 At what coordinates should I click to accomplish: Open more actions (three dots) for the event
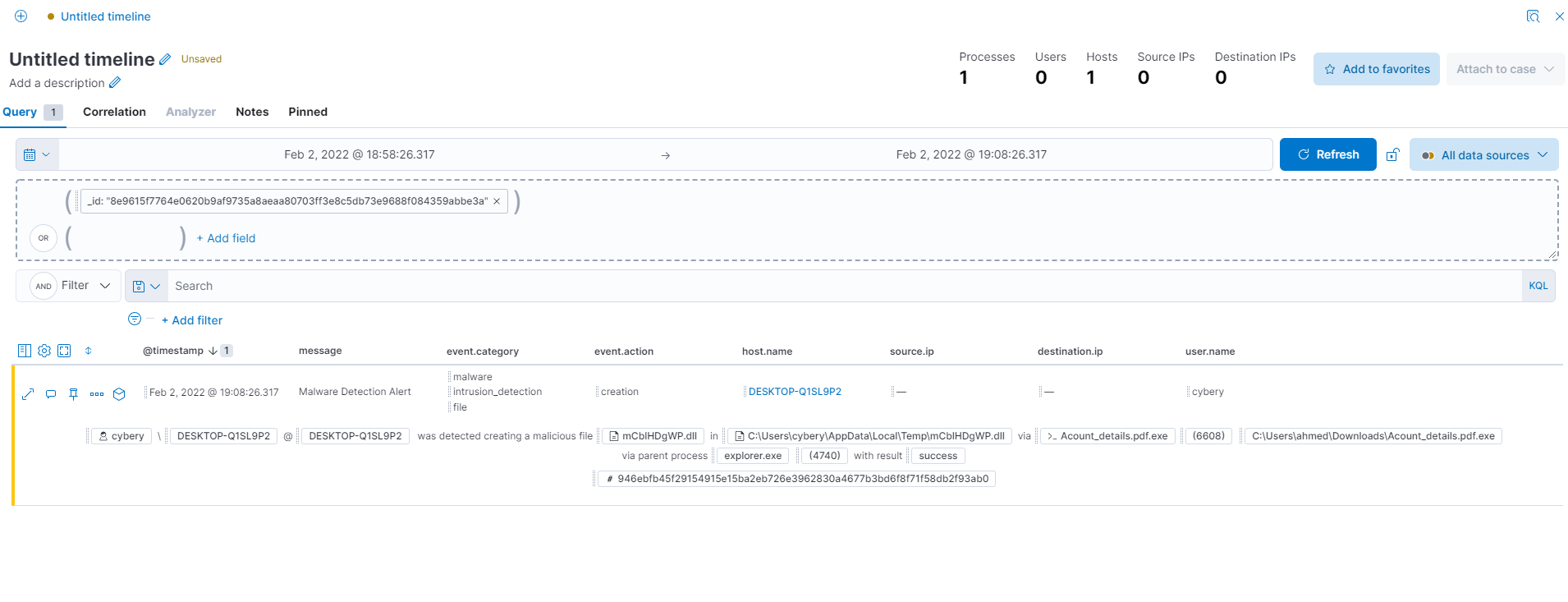(x=97, y=394)
